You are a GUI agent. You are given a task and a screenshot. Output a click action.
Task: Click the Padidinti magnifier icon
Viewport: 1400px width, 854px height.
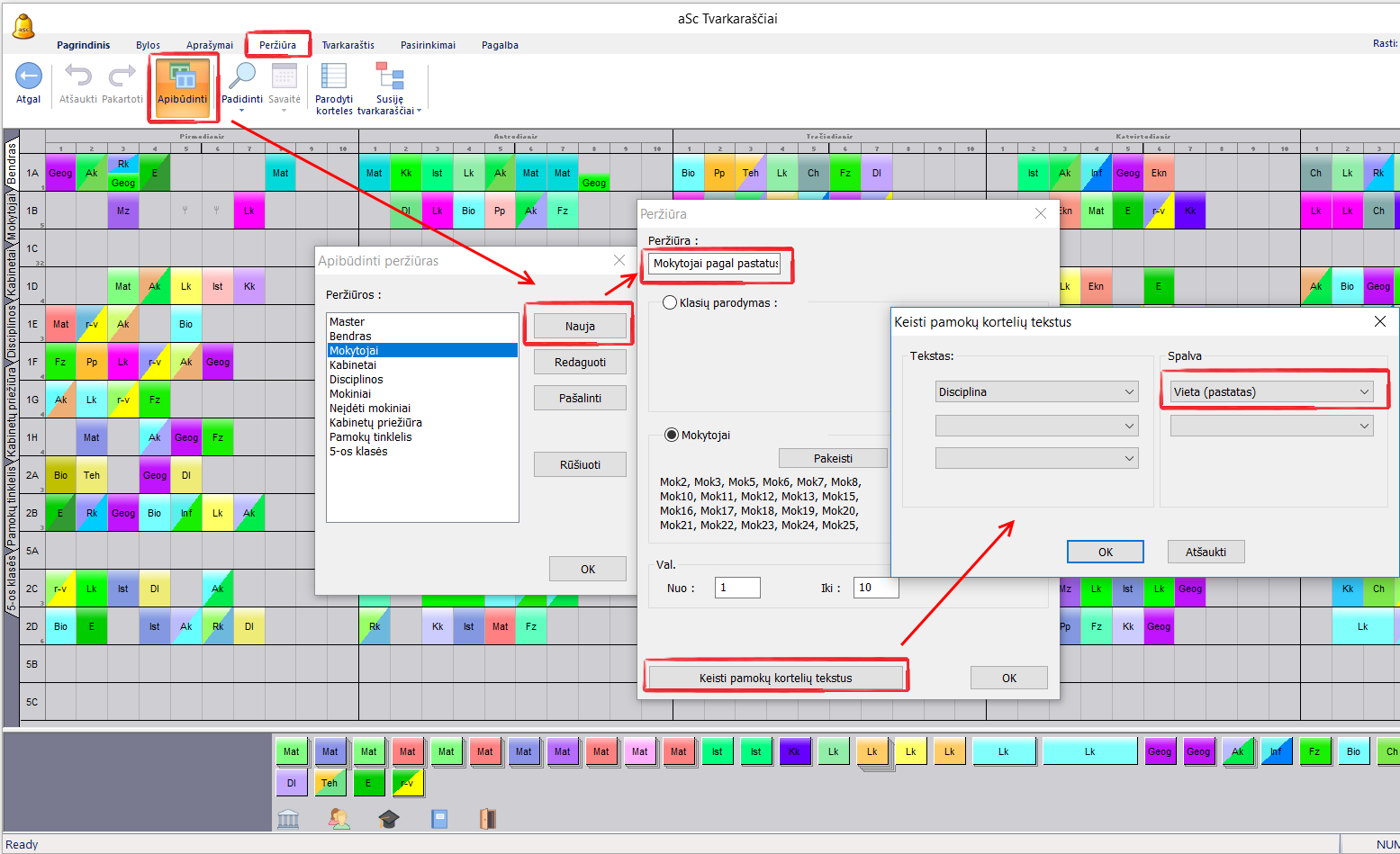click(x=241, y=77)
